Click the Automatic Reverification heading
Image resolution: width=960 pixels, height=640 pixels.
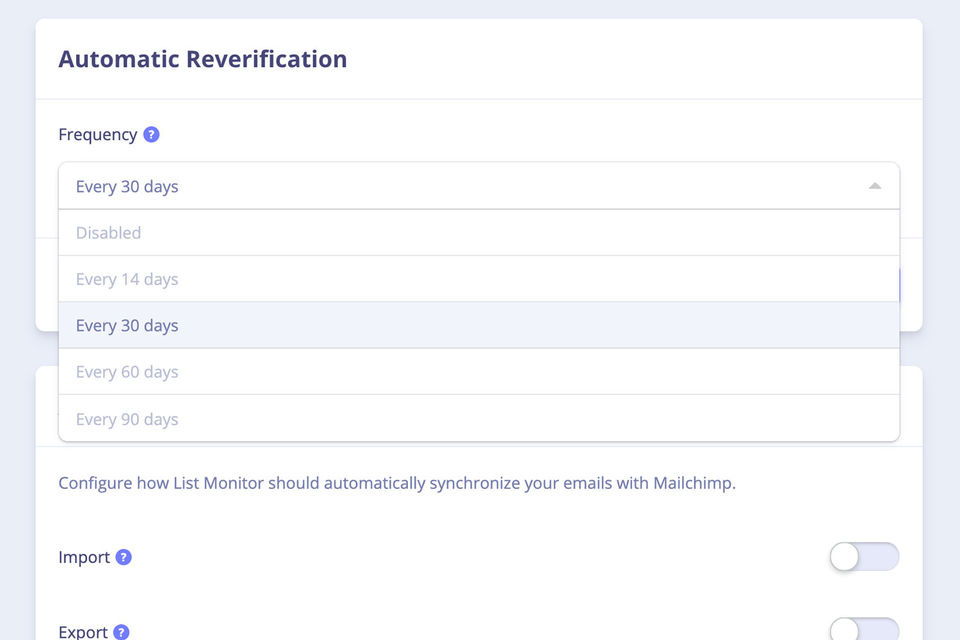203,59
